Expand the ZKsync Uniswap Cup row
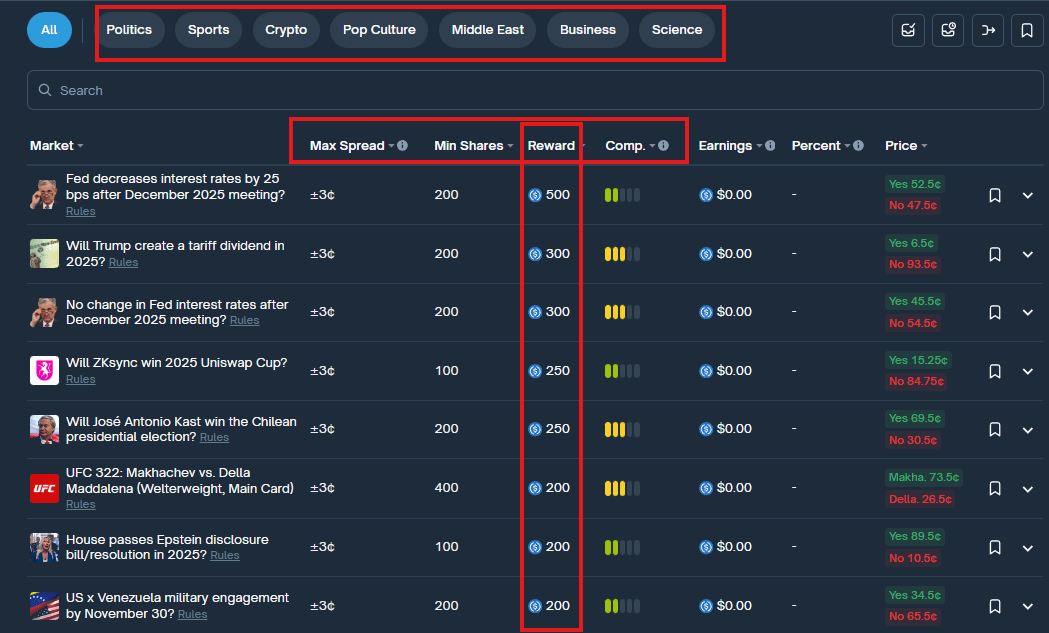The image size is (1049, 633). click(1028, 371)
